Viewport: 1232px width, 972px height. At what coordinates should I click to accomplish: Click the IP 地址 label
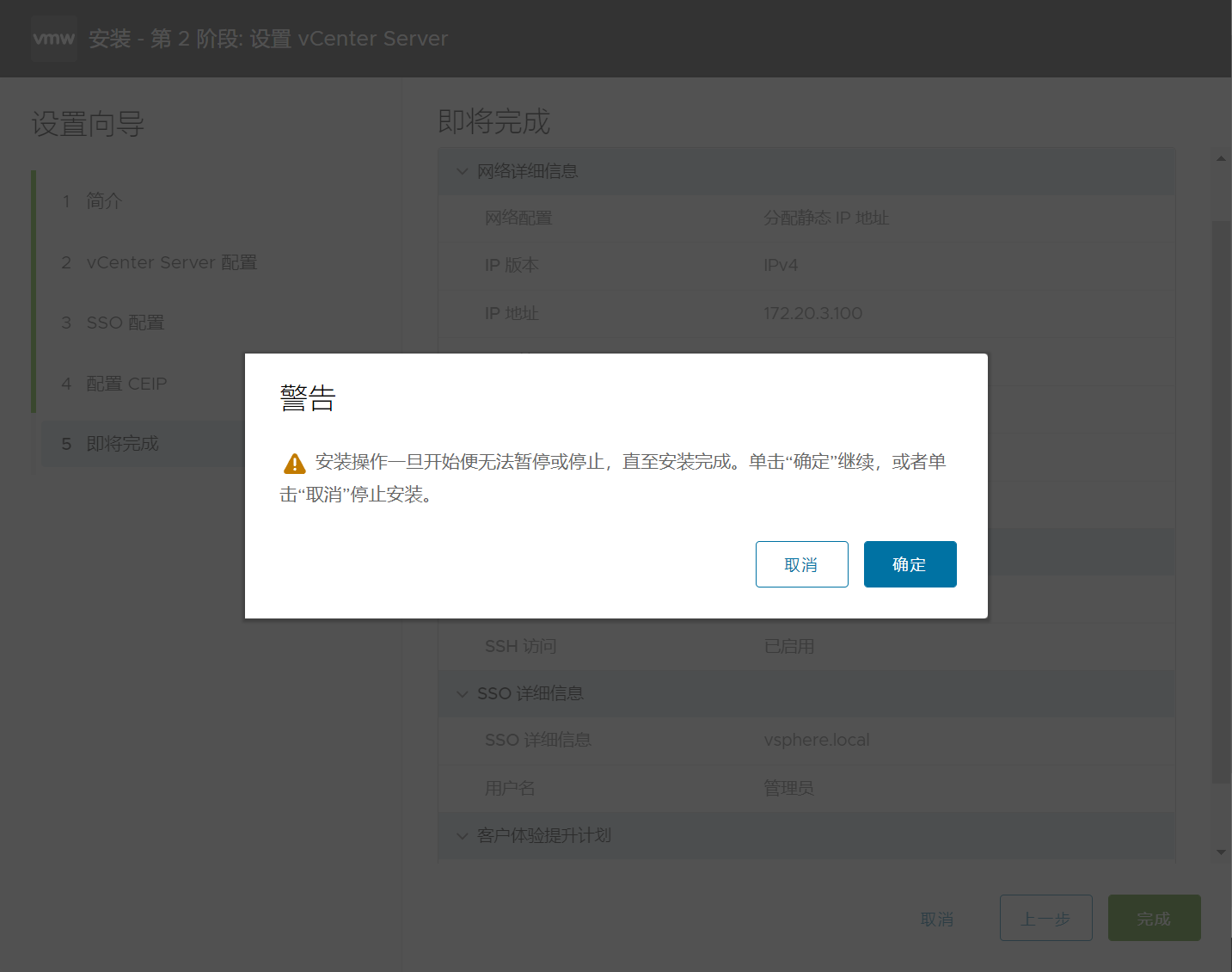(x=512, y=313)
